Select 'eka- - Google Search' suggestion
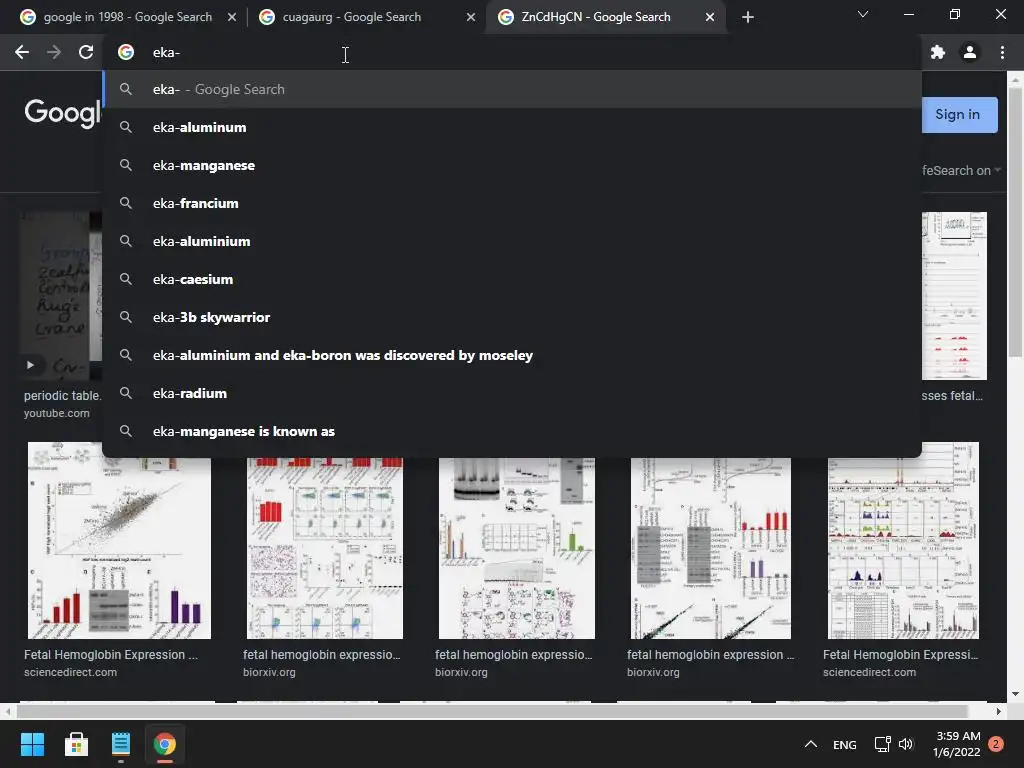The image size is (1024, 768). tap(512, 89)
